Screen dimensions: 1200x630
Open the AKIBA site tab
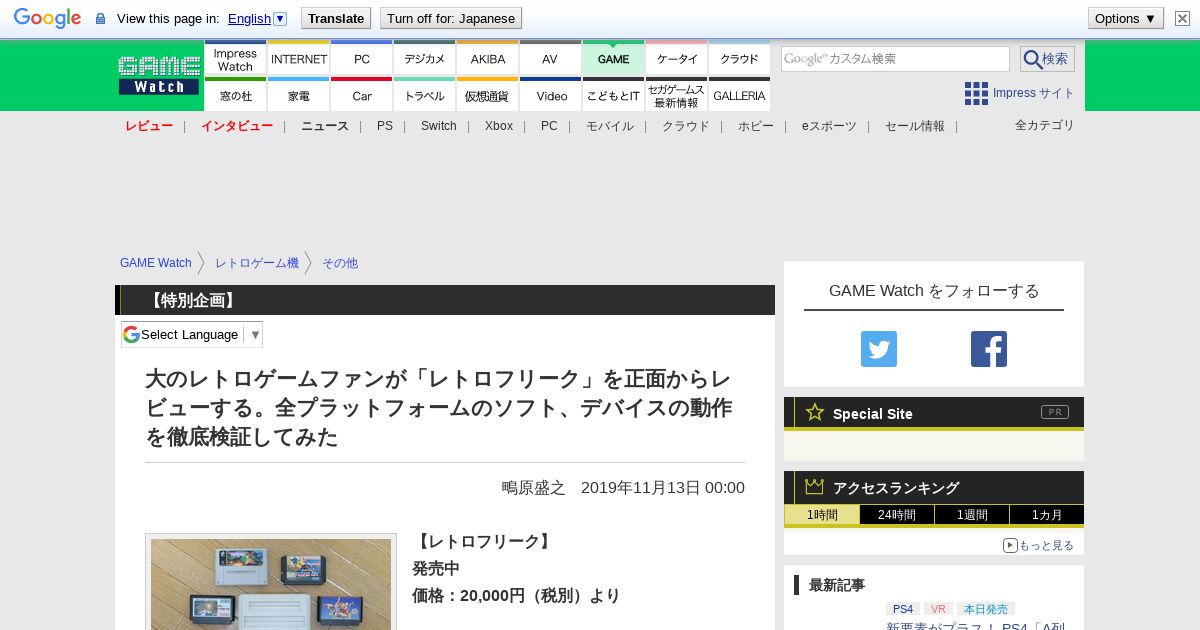click(x=488, y=59)
